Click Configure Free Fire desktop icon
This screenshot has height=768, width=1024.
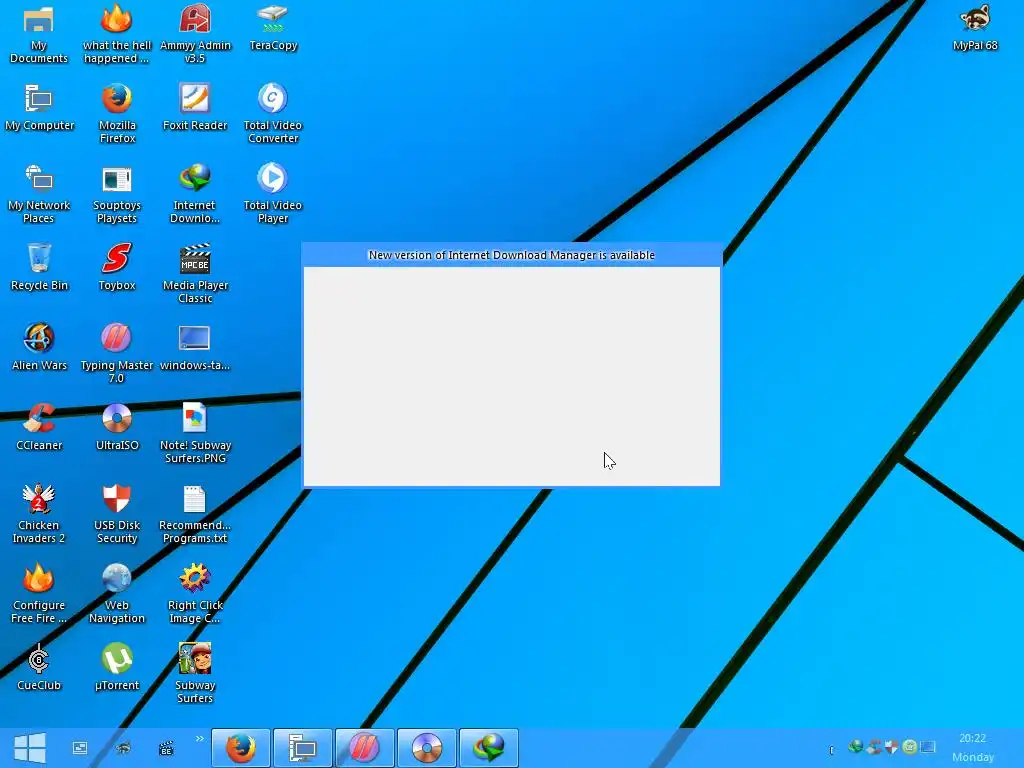pos(39,594)
